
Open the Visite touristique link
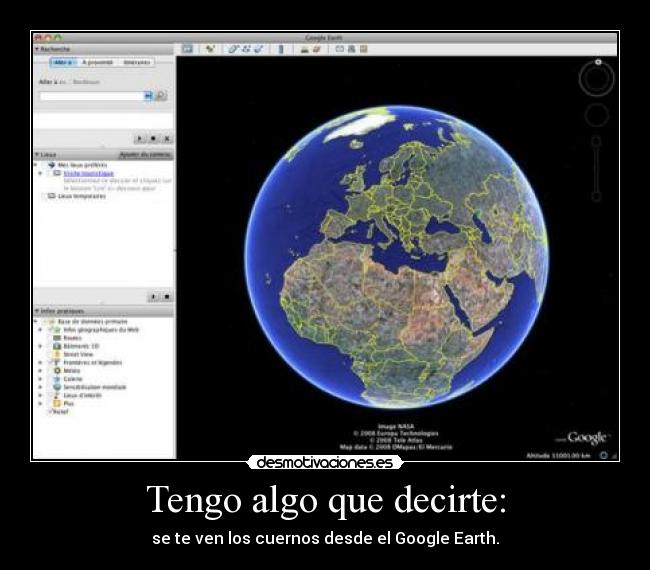click(89, 173)
